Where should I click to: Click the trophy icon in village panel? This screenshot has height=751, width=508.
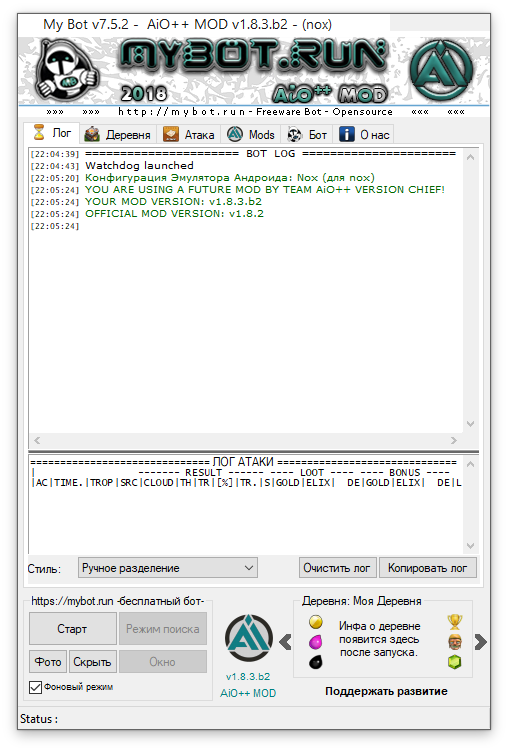tap(454, 622)
